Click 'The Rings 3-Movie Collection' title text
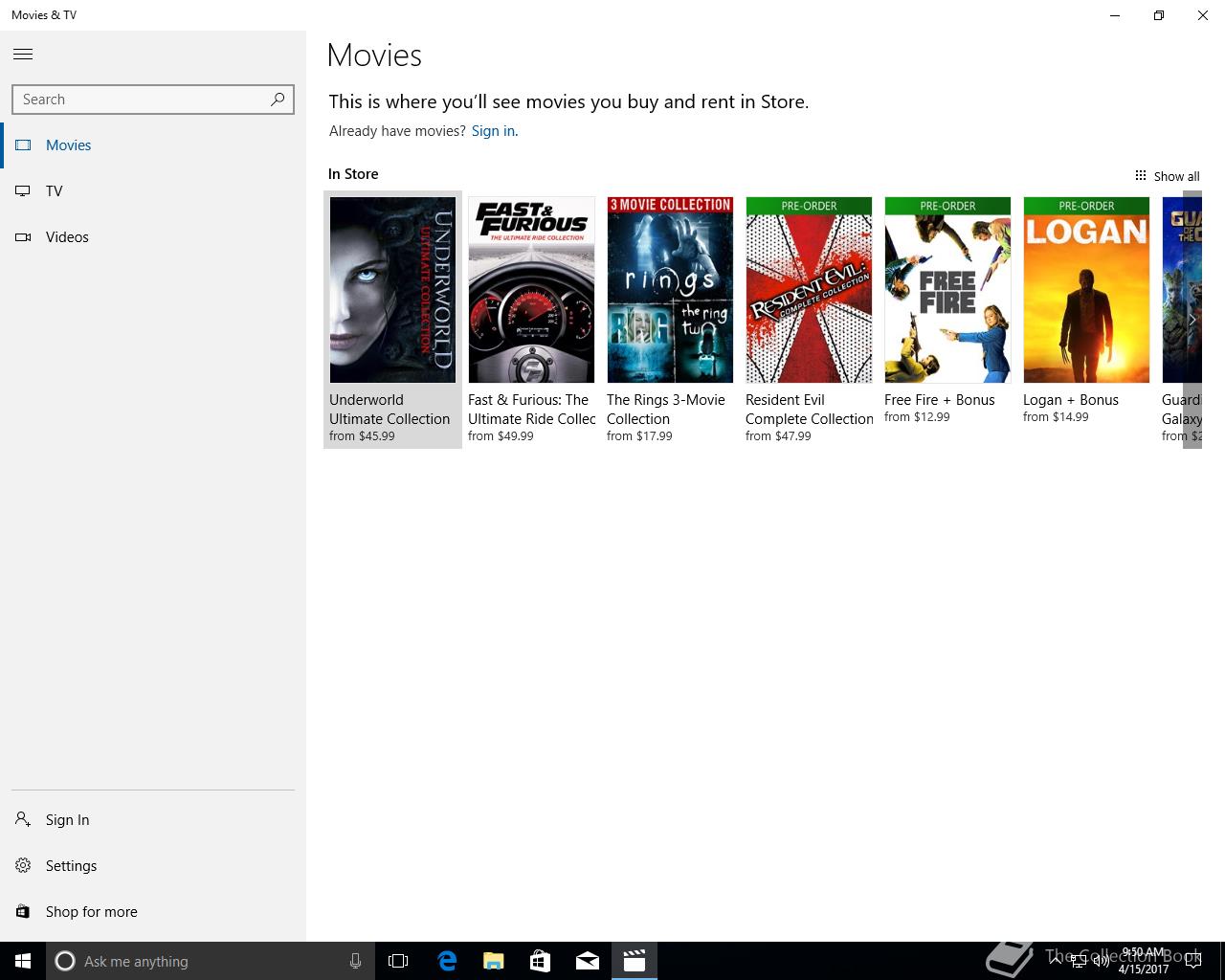The image size is (1225, 980). click(x=666, y=410)
